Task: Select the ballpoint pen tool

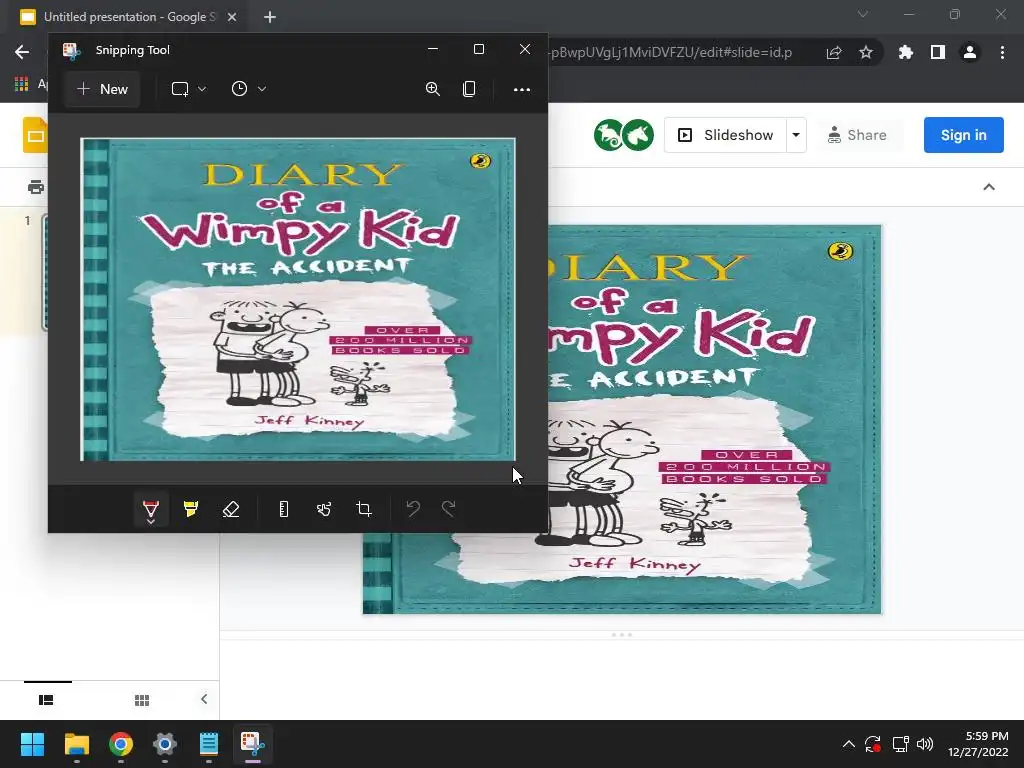Action: point(151,509)
